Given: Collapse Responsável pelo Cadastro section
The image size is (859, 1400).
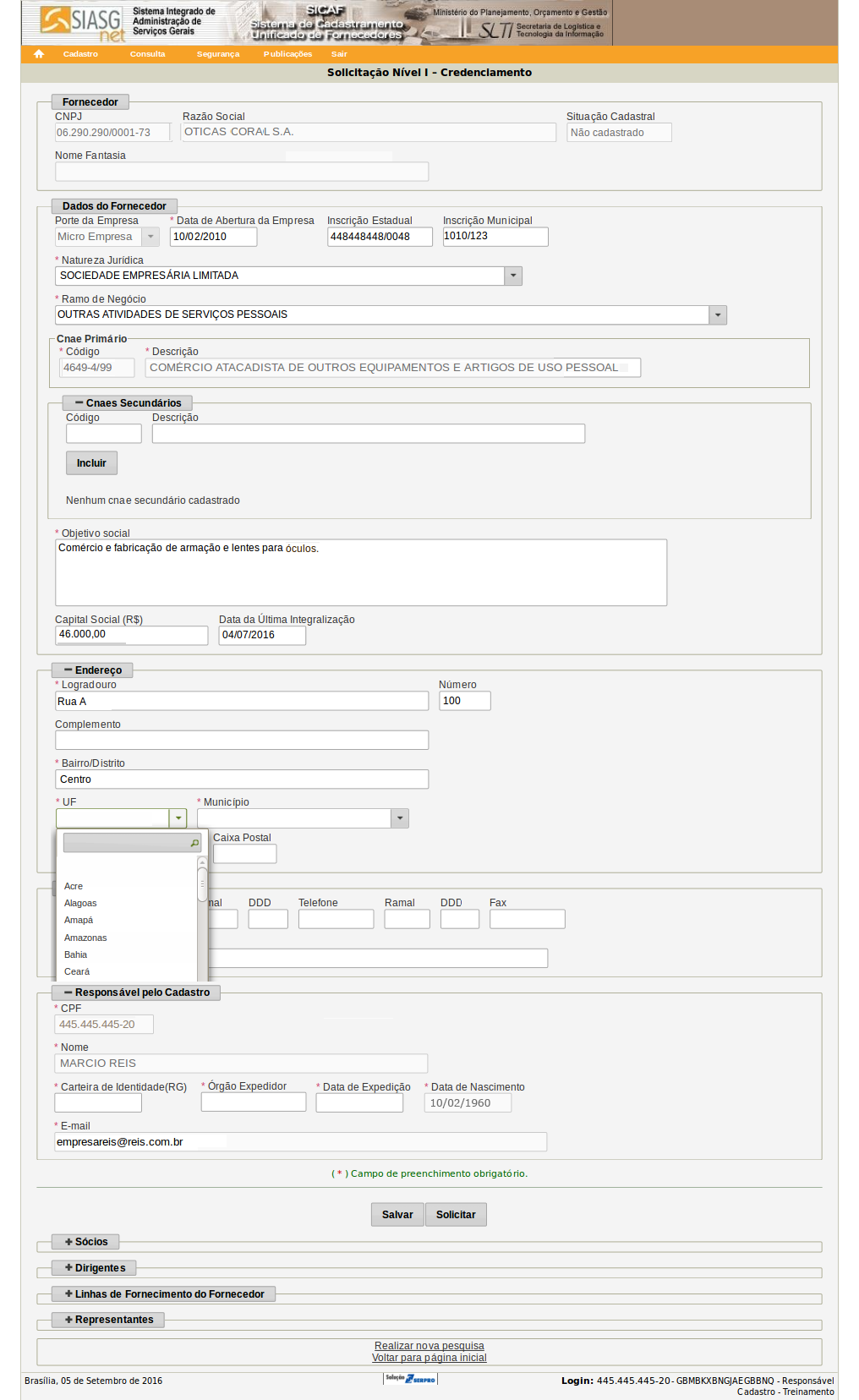Looking at the screenshot, I should tap(137, 993).
